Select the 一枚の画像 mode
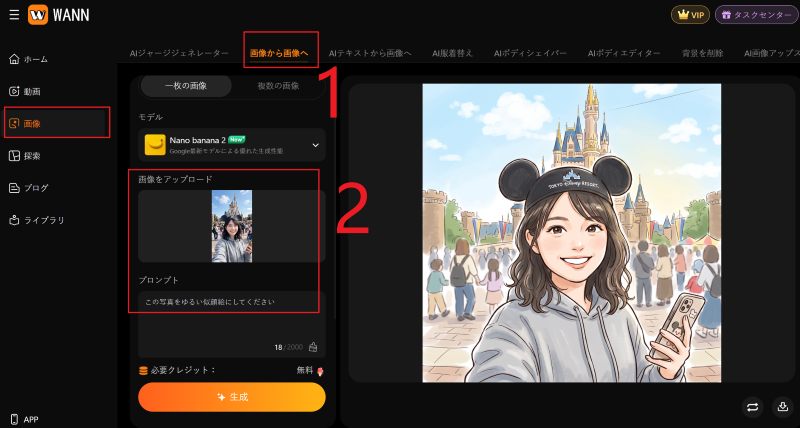 [x=186, y=86]
